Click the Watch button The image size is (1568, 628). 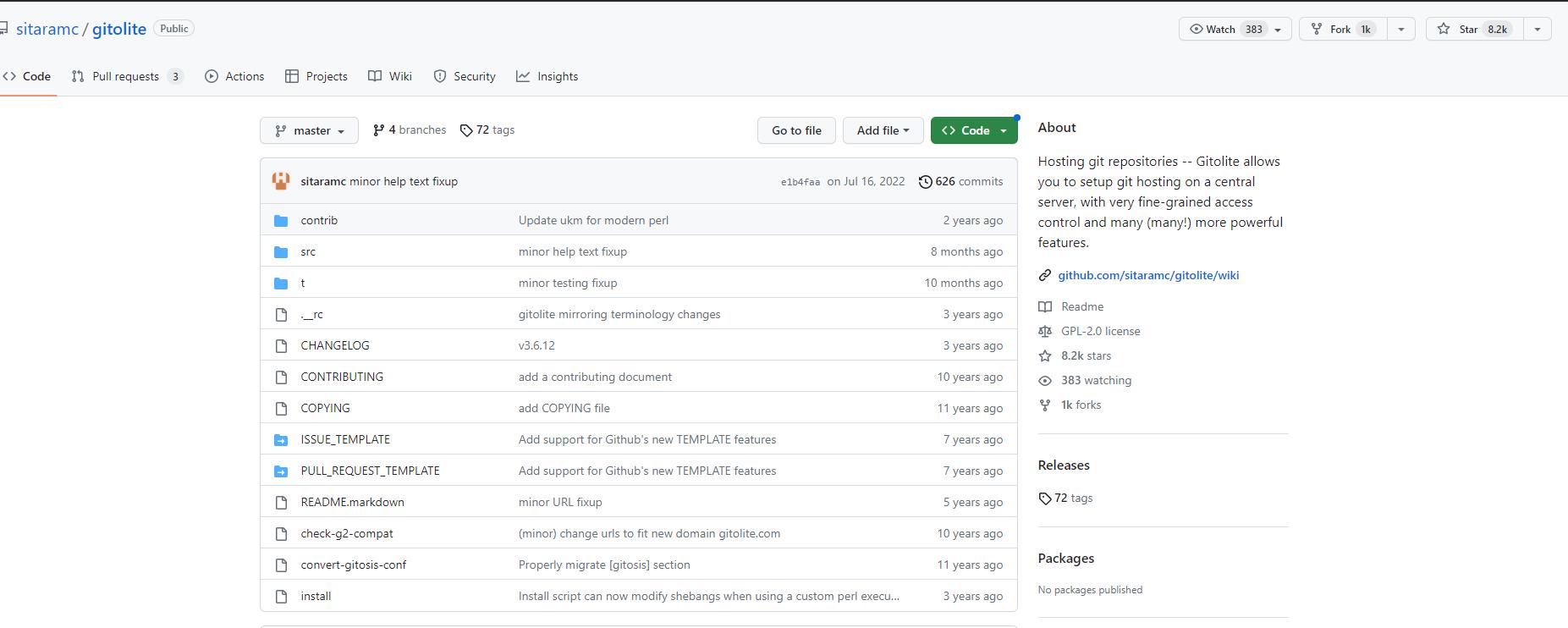pyautogui.click(x=1235, y=29)
